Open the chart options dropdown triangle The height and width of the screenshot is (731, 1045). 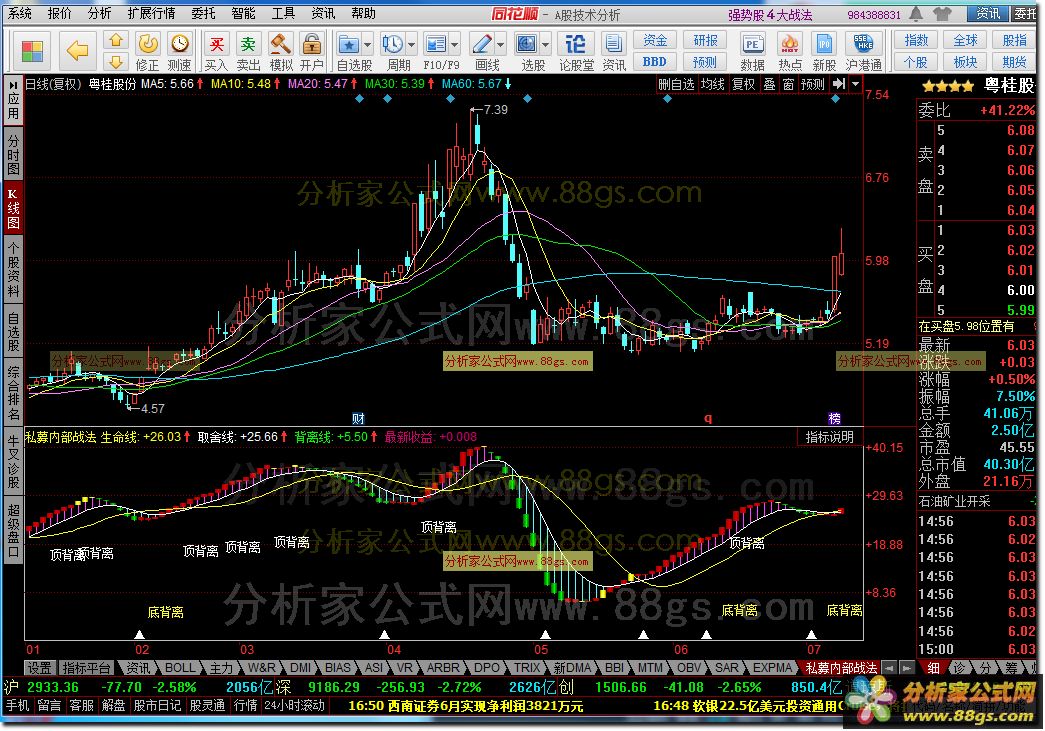point(856,84)
